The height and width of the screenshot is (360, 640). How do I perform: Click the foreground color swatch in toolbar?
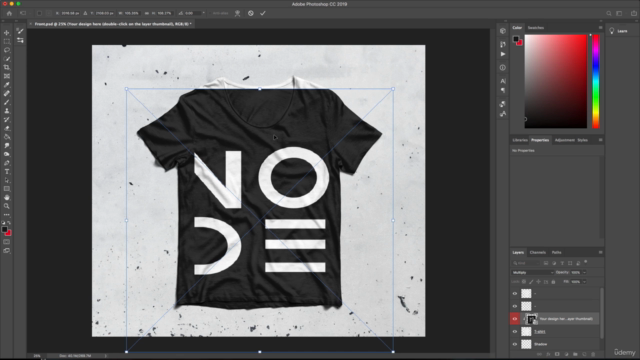click(4, 229)
